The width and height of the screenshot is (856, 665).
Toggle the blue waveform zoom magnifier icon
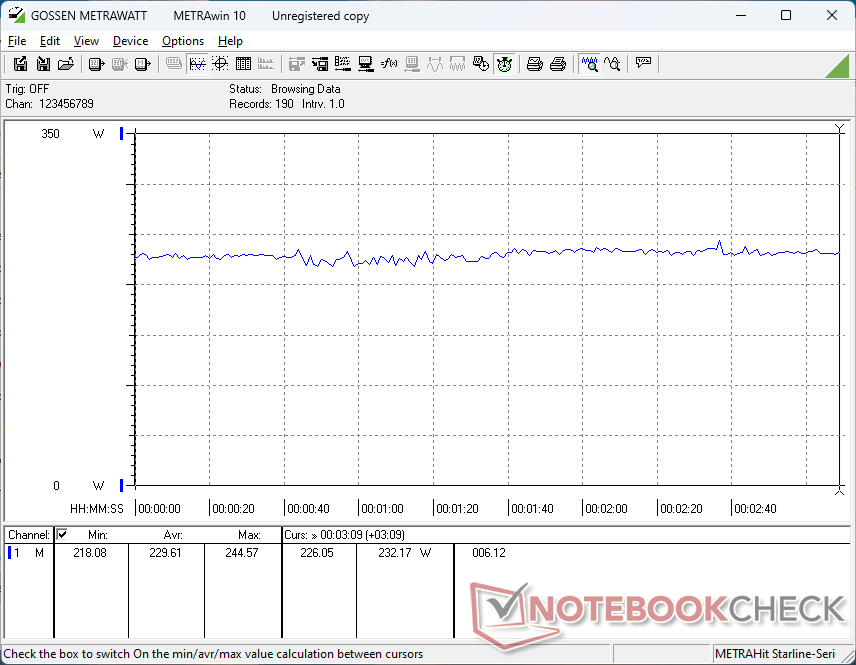589,64
